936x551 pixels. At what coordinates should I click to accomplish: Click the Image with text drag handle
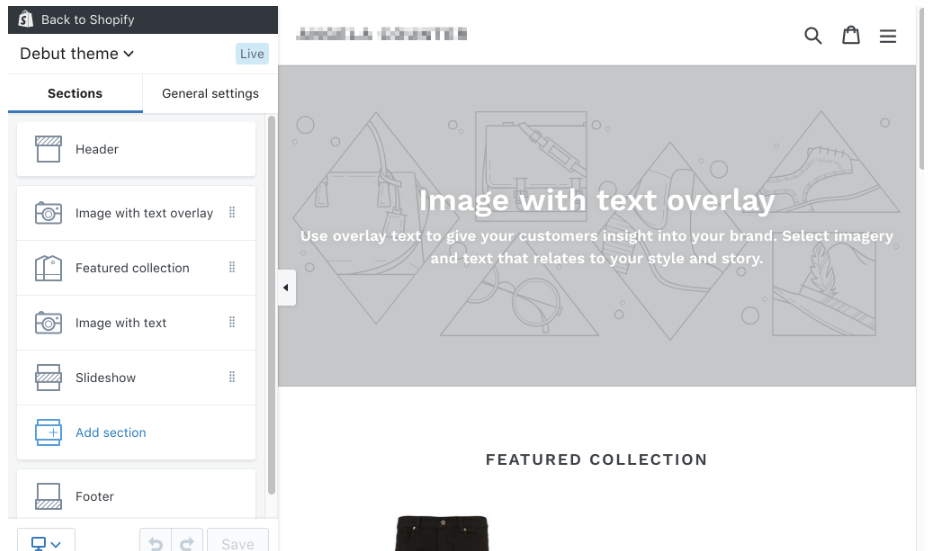pos(232,322)
